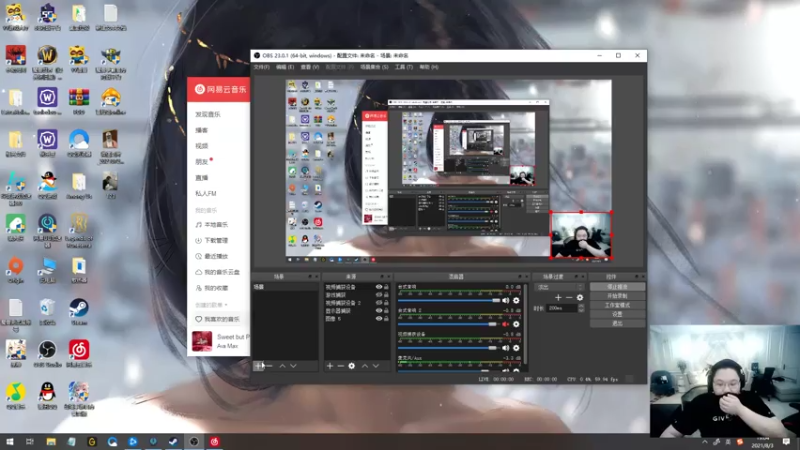Viewport: 800px width, 450px height.
Task: Remove selected scene with minus icon
Action: click(270, 366)
